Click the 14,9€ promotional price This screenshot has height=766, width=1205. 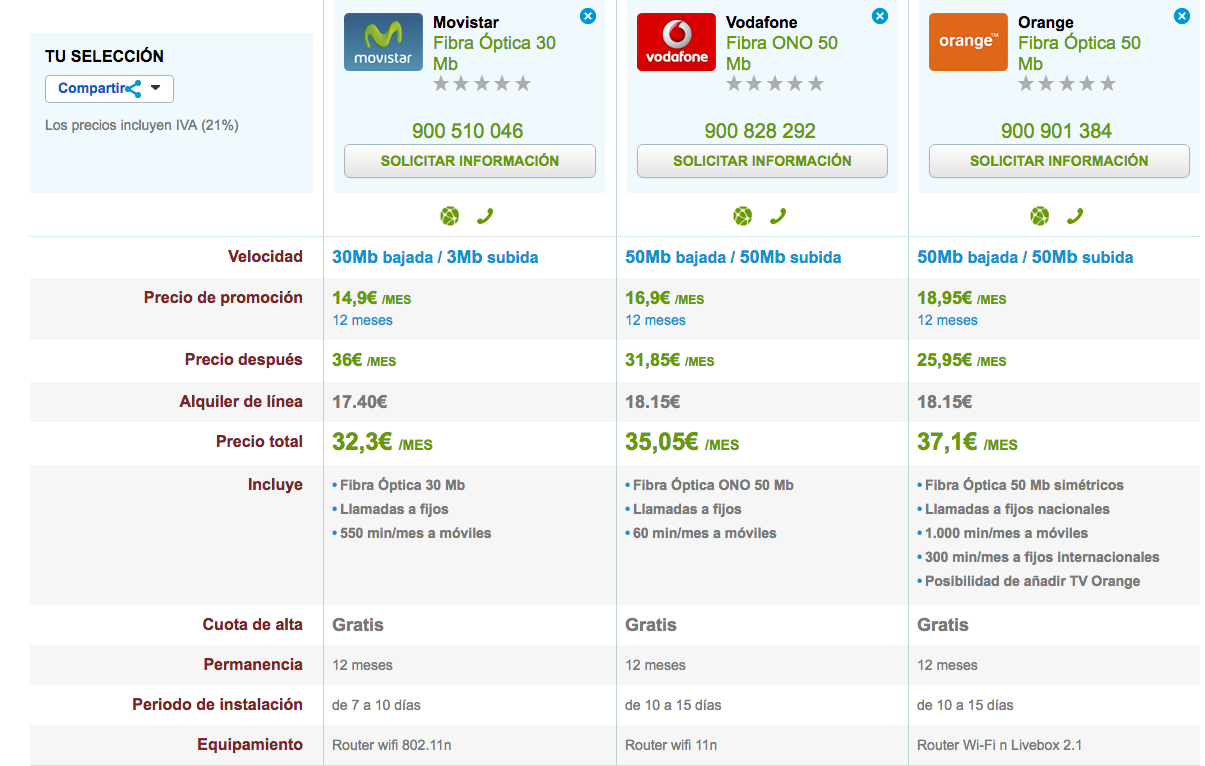pos(371,298)
